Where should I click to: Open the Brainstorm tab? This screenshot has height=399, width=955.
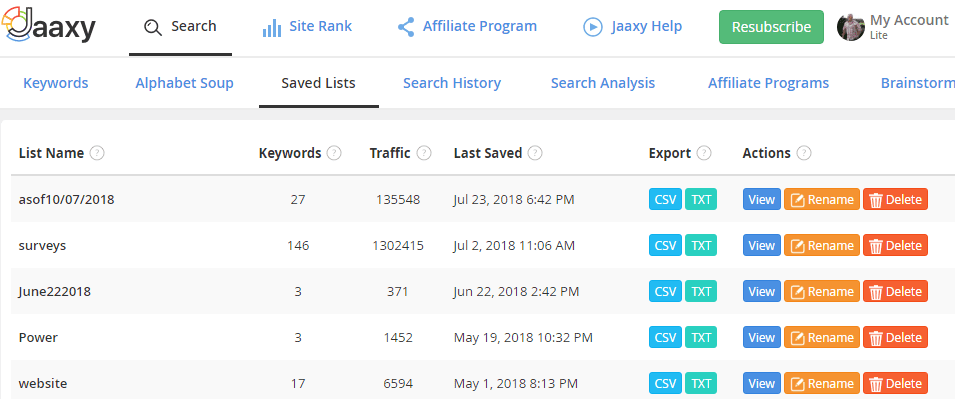[x=918, y=83]
